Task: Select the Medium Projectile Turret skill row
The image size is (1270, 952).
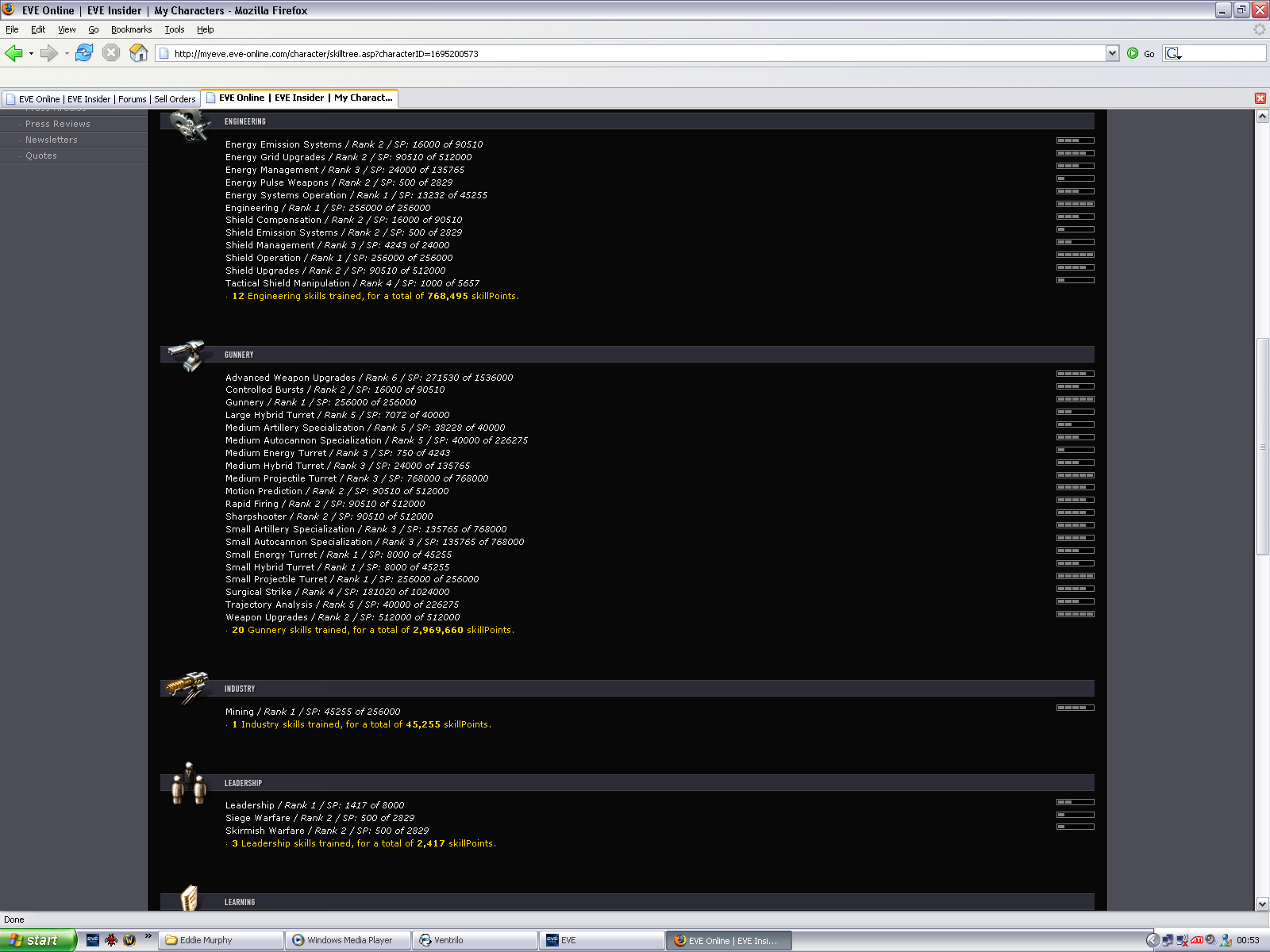Action: point(357,478)
